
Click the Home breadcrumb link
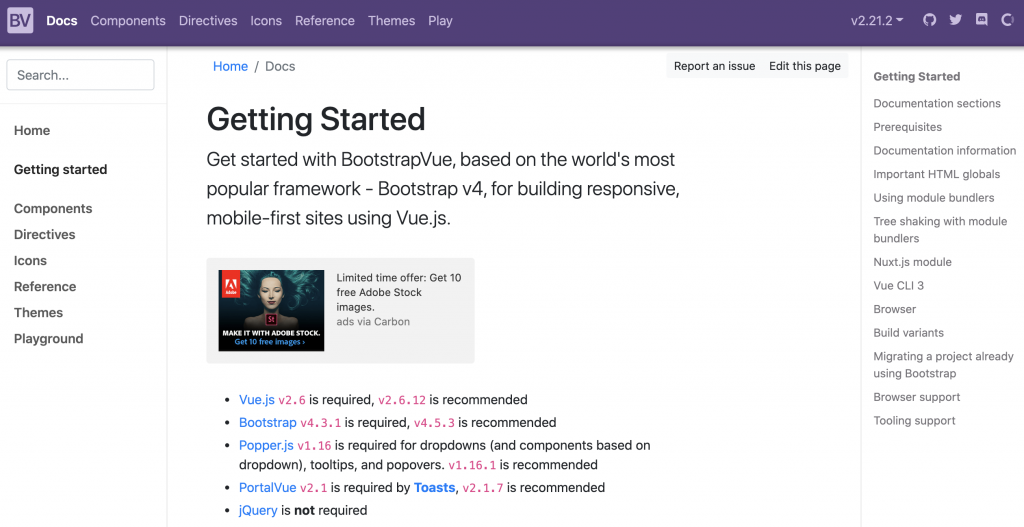(x=231, y=66)
